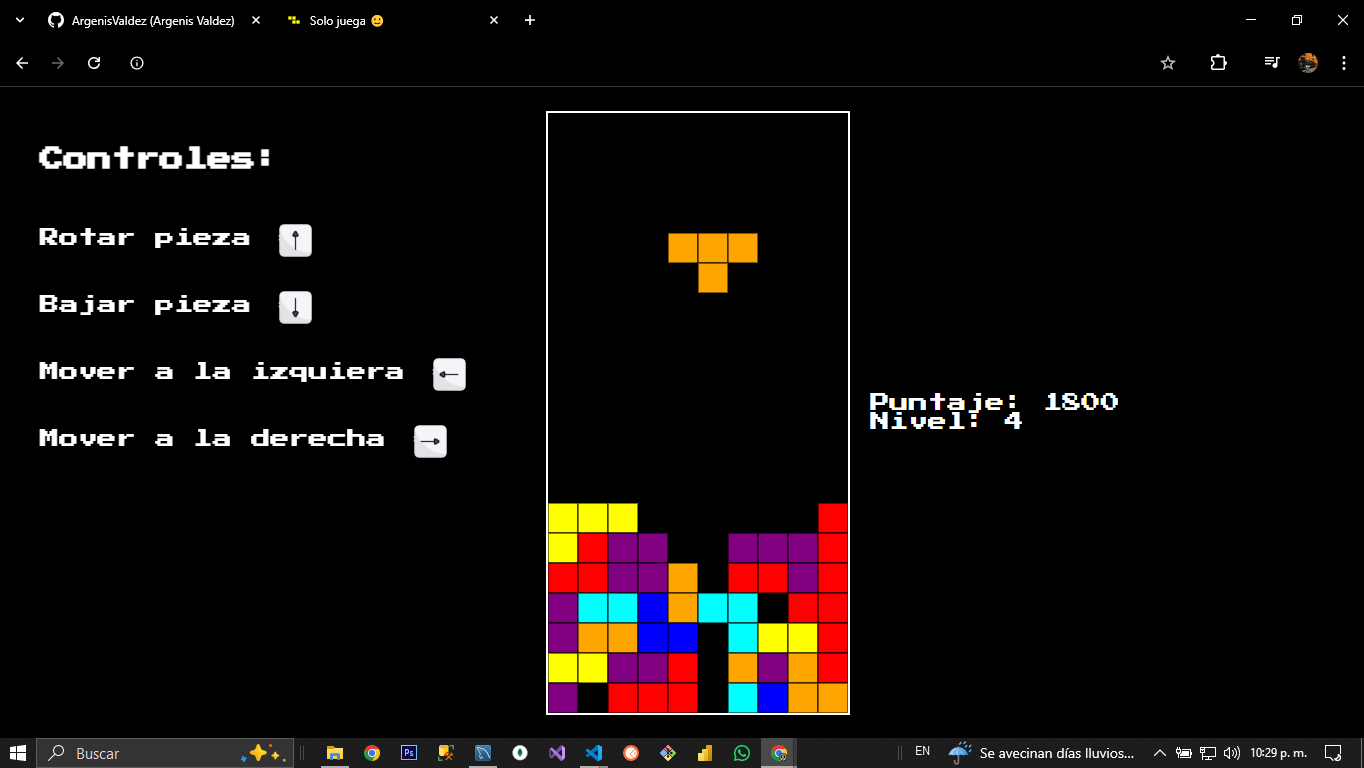Viewport: 1364px width, 768px height.
Task: Click the Nivel: 4 level text
Action: 946,421
